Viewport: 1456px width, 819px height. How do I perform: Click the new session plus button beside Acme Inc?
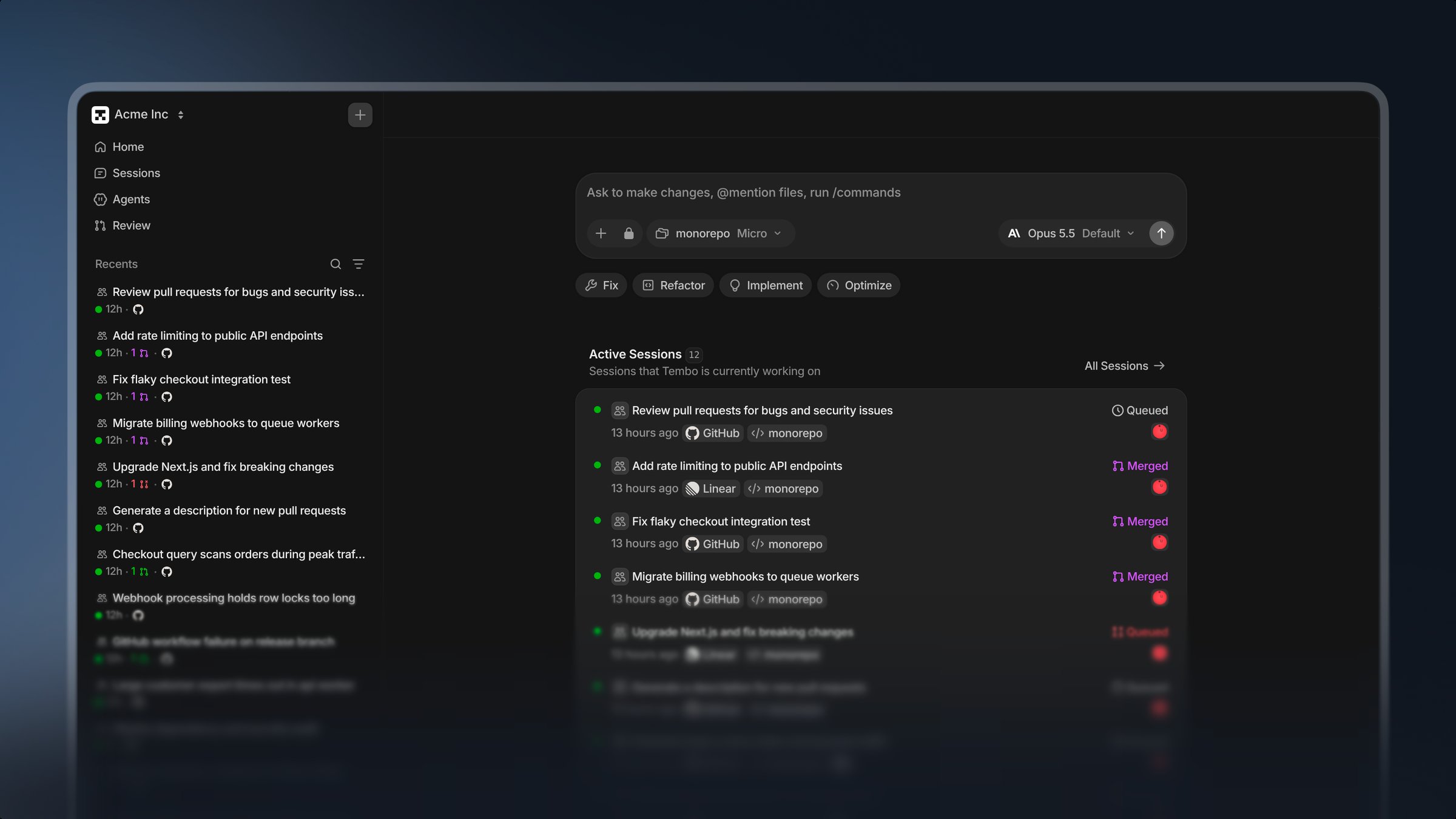pyautogui.click(x=360, y=115)
